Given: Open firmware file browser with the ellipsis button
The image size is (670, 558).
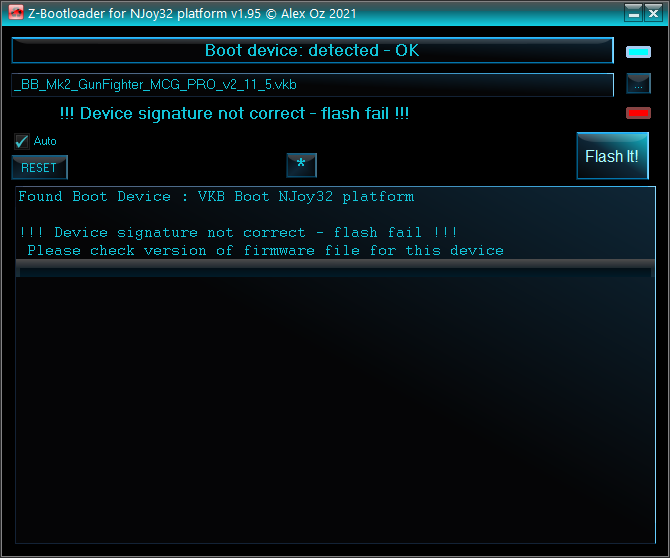Looking at the screenshot, I should [x=638, y=83].
